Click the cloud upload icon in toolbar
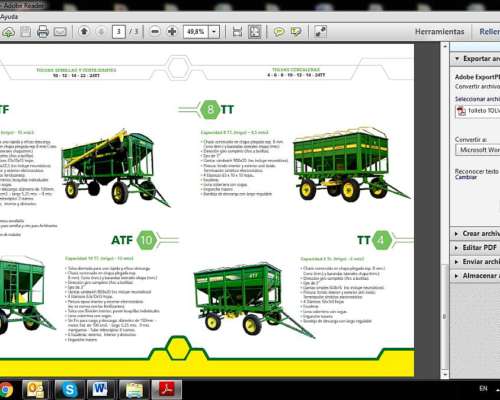500x400 pixels. [x=8, y=32]
